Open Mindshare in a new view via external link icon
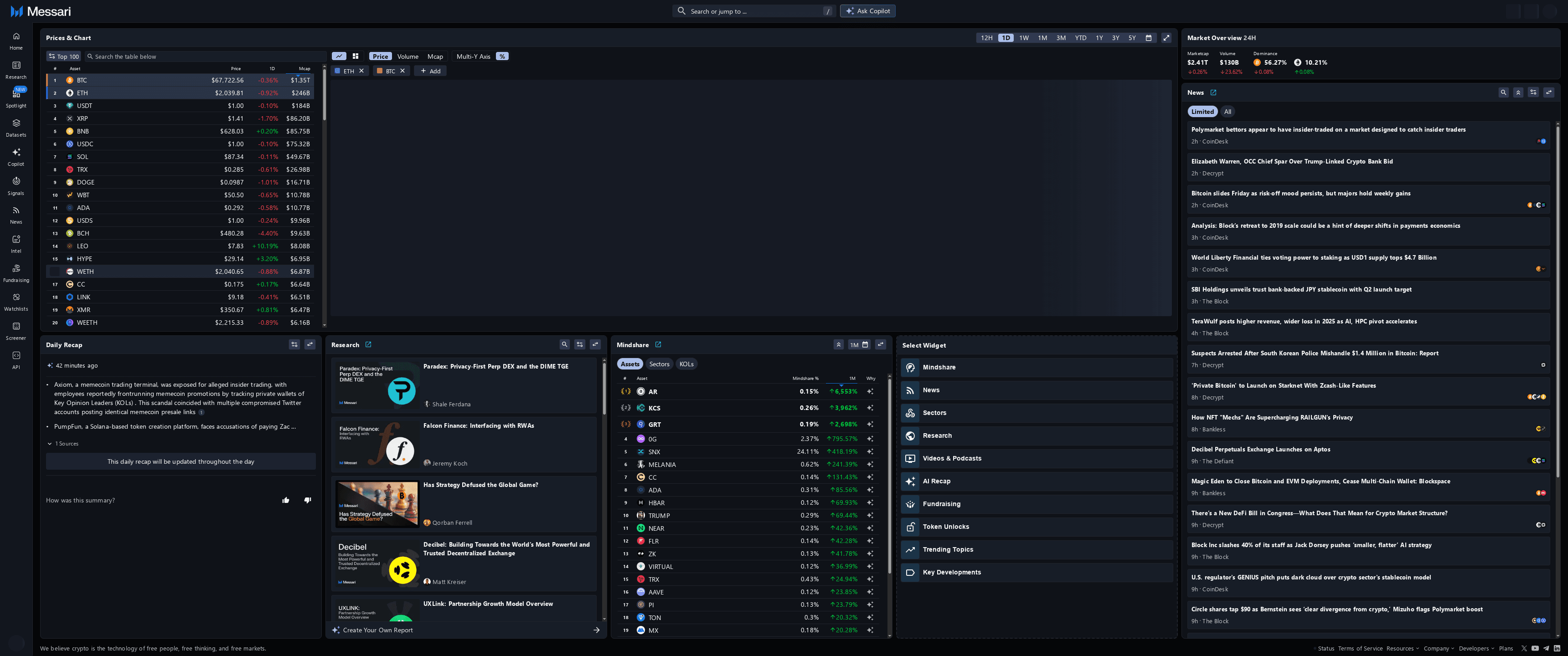This screenshot has width=1568, height=656. click(658, 344)
